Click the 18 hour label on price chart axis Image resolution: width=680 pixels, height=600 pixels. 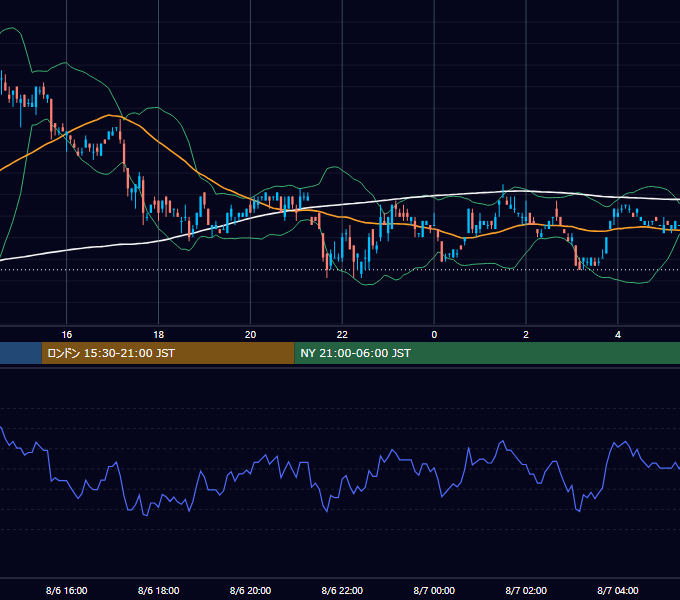(x=158, y=335)
